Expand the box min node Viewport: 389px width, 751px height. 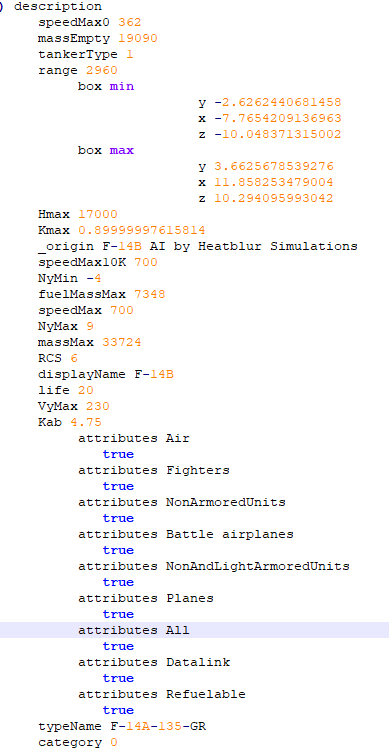tap(106, 87)
